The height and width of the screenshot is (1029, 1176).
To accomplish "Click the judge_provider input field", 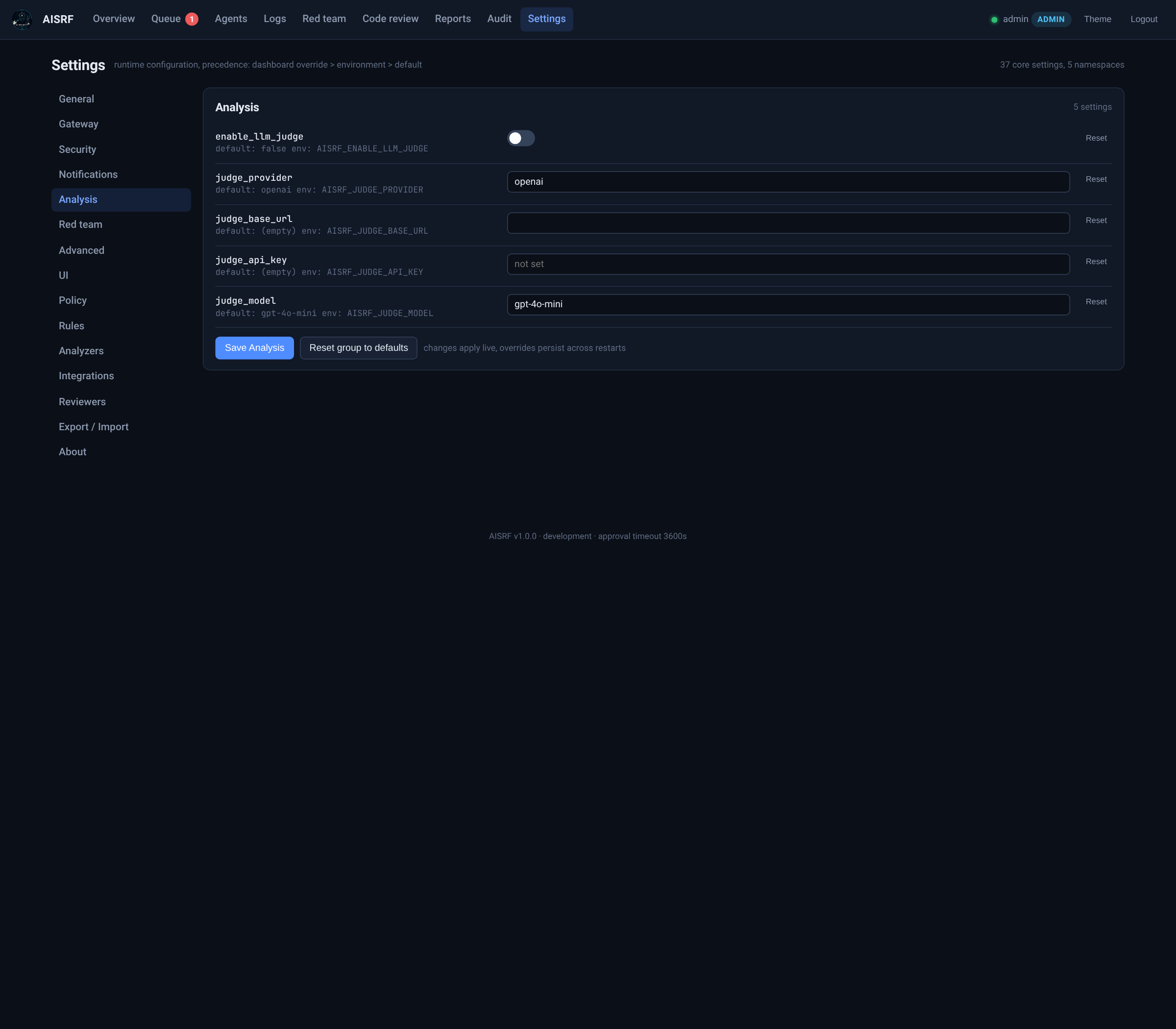I will pyautogui.click(x=788, y=182).
